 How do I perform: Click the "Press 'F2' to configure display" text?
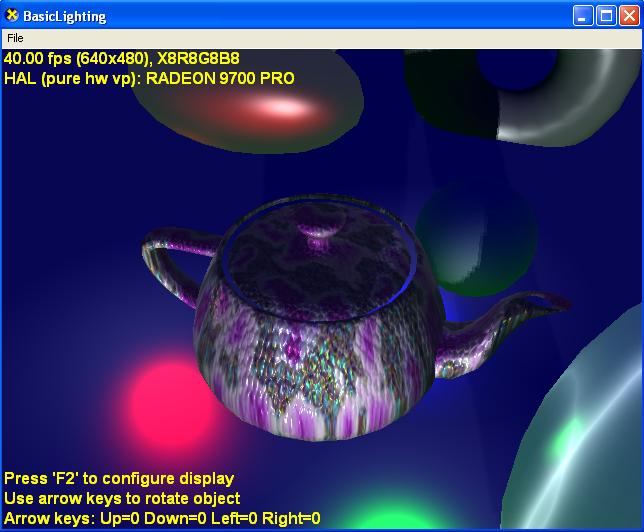(x=119, y=479)
